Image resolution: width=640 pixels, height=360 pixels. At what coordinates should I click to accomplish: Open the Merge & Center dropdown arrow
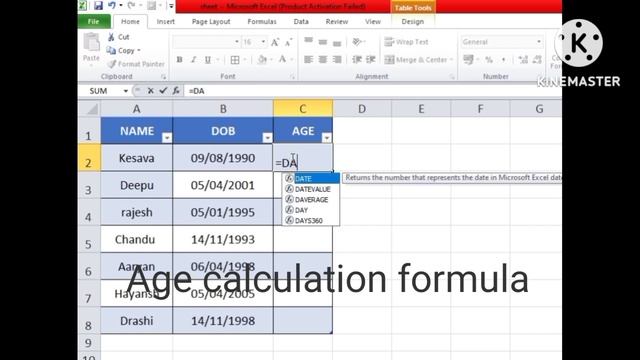(451, 60)
